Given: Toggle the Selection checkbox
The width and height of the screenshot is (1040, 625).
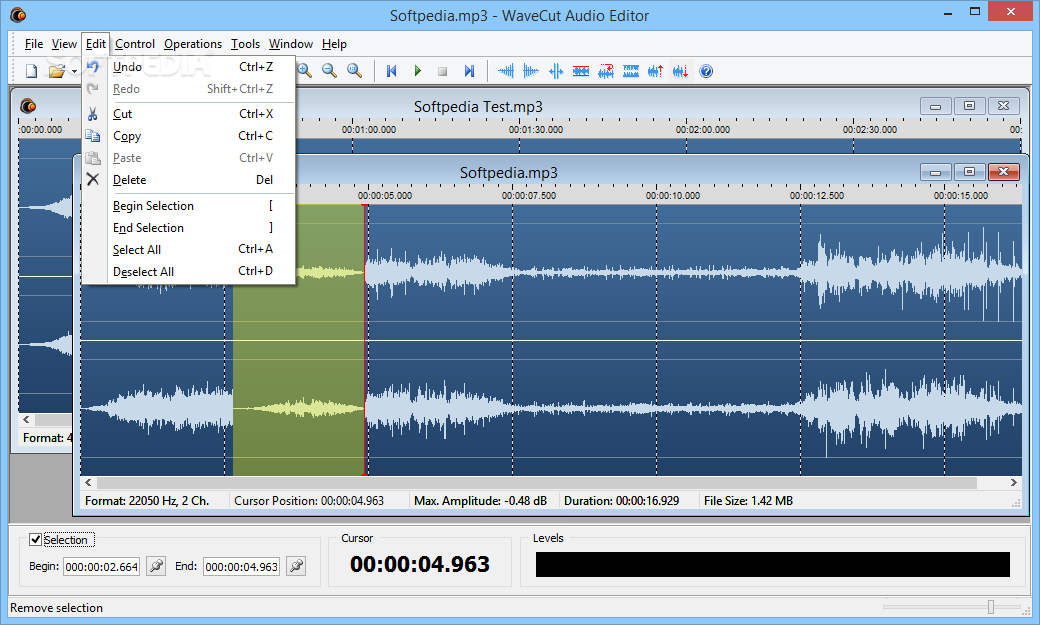Looking at the screenshot, I should coord(36,539).
